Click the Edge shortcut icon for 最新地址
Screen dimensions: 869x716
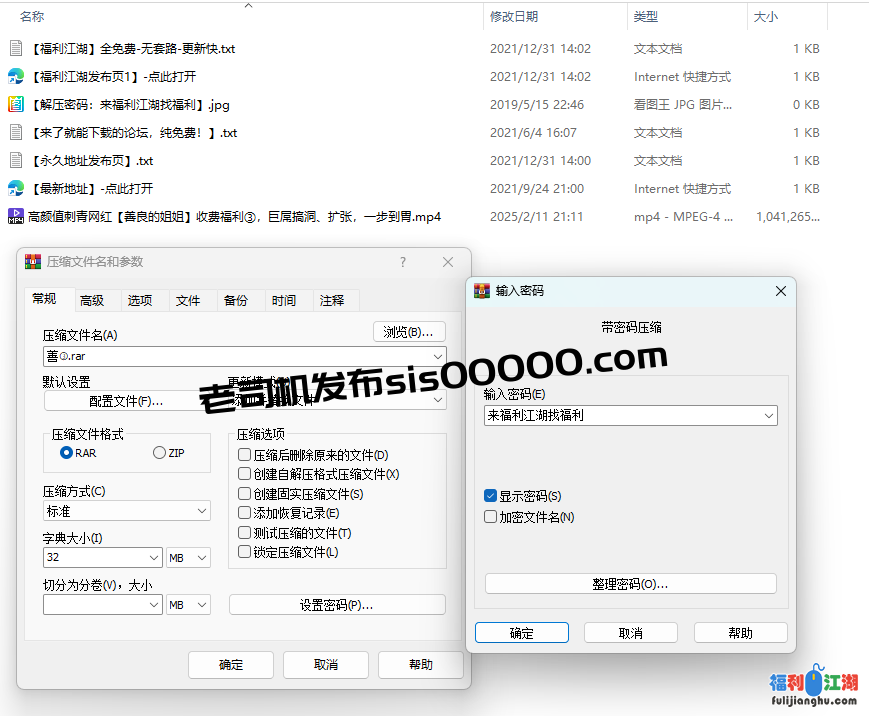[x=15, y=188]
